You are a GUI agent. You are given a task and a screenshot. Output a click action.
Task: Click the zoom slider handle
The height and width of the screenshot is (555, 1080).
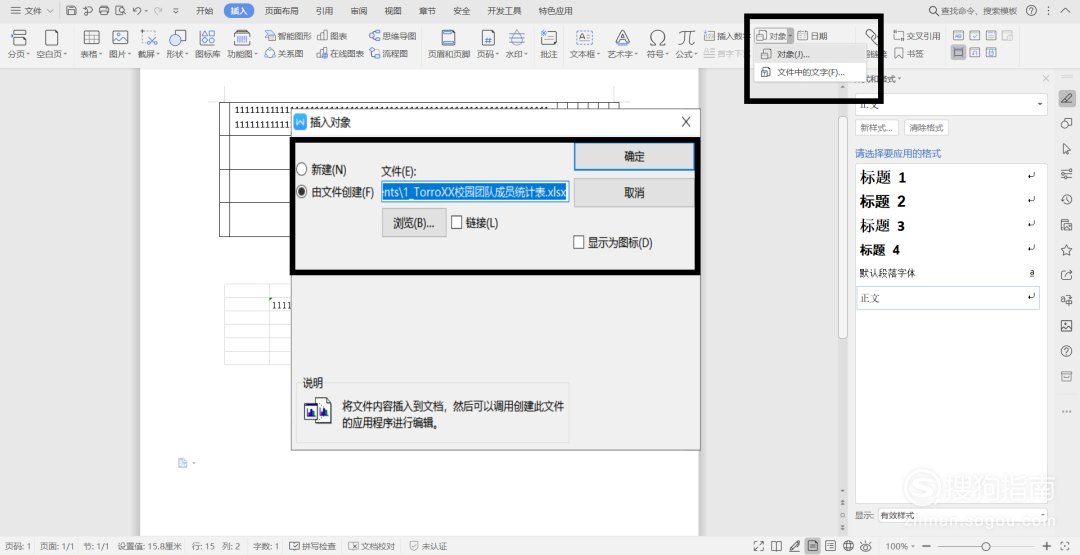point(986,546)
